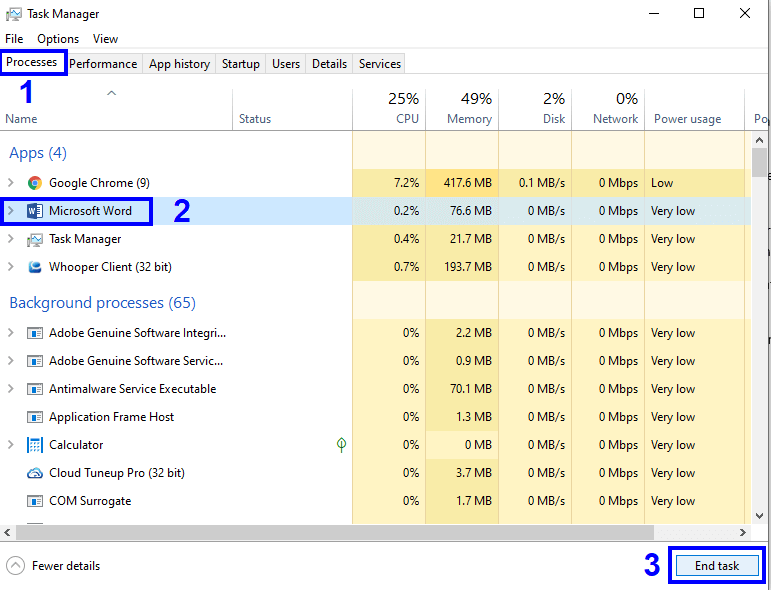
Task: Select the Application Frame Host row name
Action: (112, 417)
